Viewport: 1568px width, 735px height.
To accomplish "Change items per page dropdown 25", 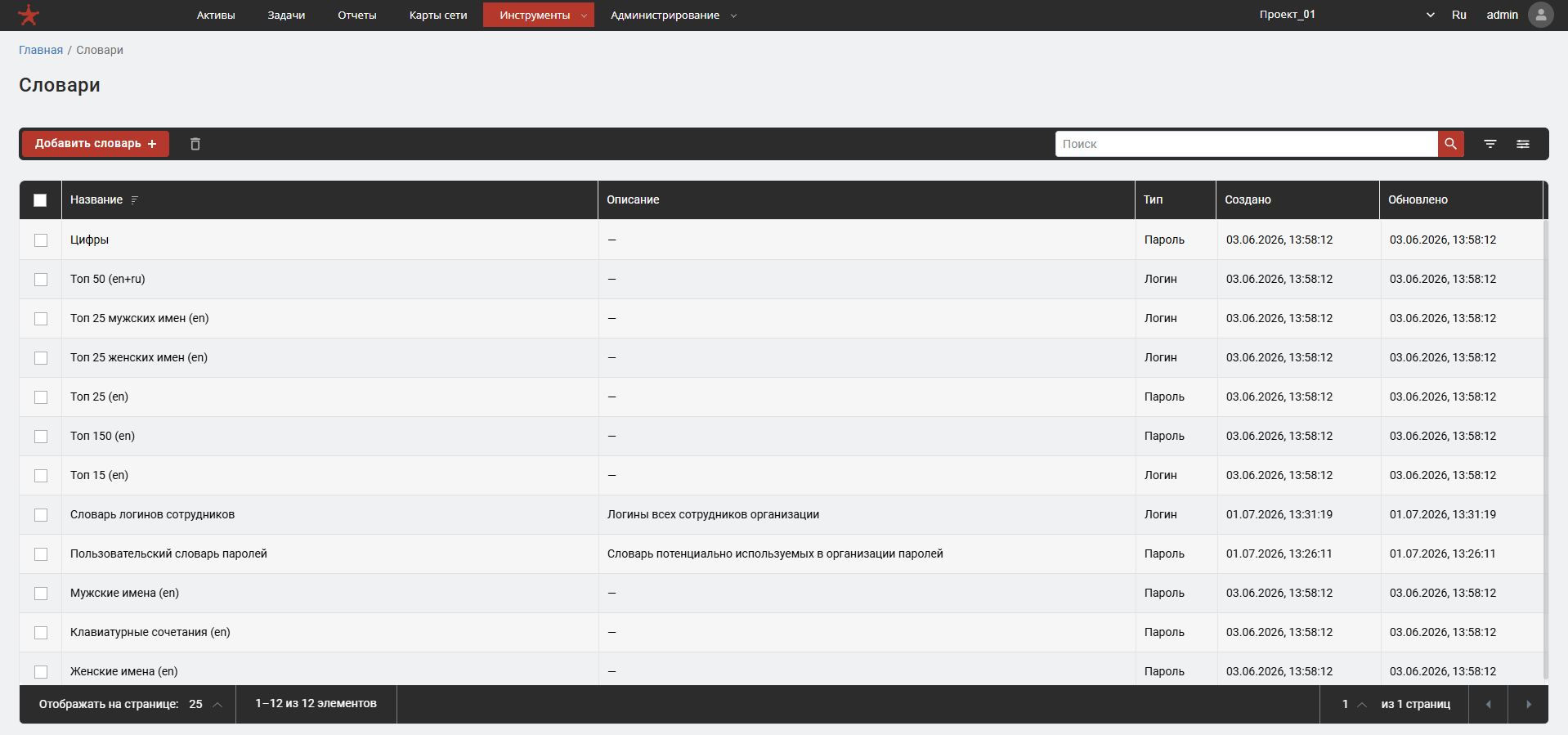I will click(205, 704).
